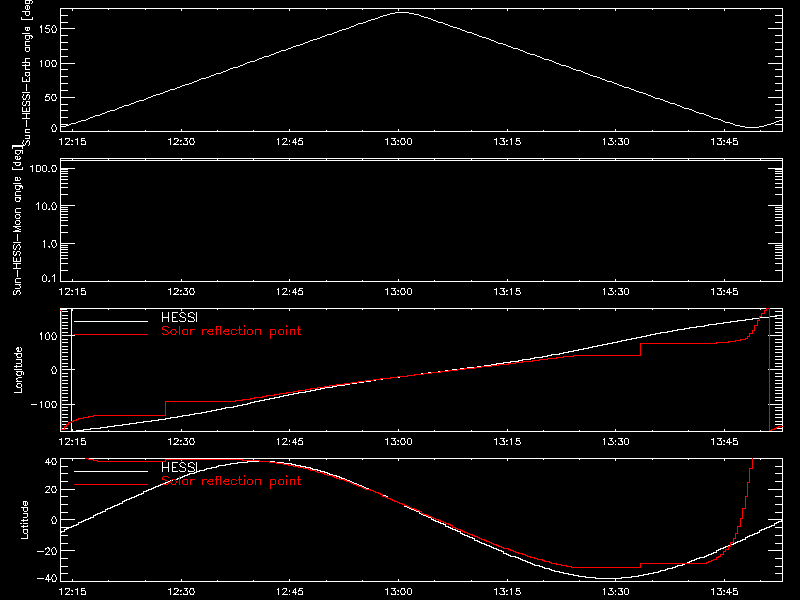
Task: Click 12:15 time label under Latitude plot
Action: tap(72, 591)
